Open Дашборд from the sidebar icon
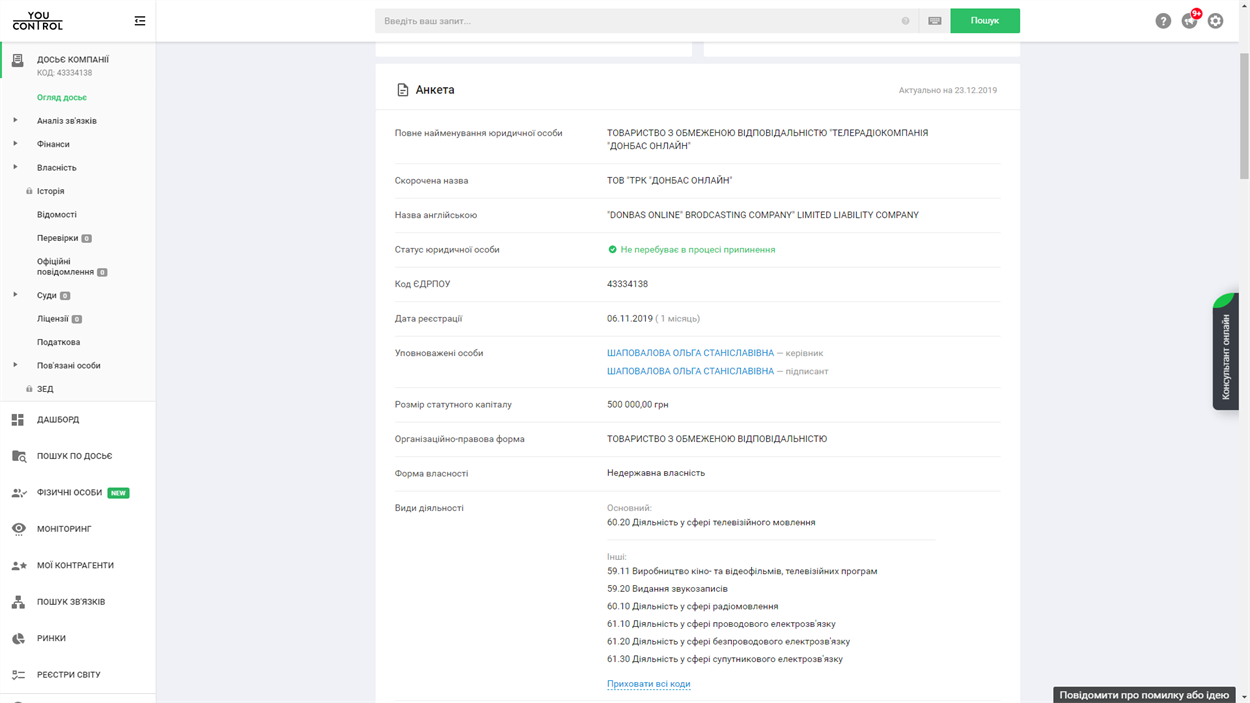Image resolution: width=1250 pixels, height=703 pixels. pyautogui.click(x=18, y=420)
